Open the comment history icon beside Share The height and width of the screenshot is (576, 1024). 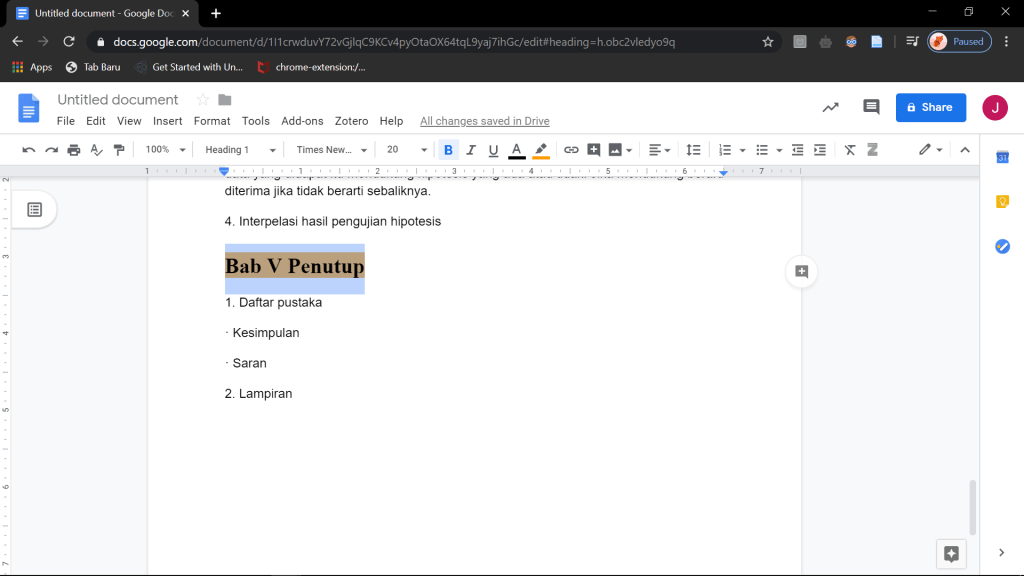(x=871, y=107)
